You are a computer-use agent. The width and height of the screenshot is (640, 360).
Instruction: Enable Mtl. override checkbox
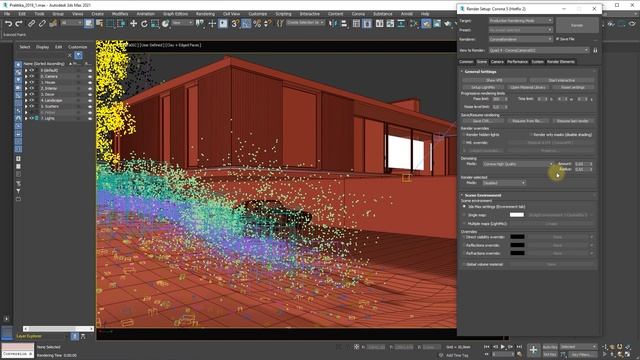(464, 143)
